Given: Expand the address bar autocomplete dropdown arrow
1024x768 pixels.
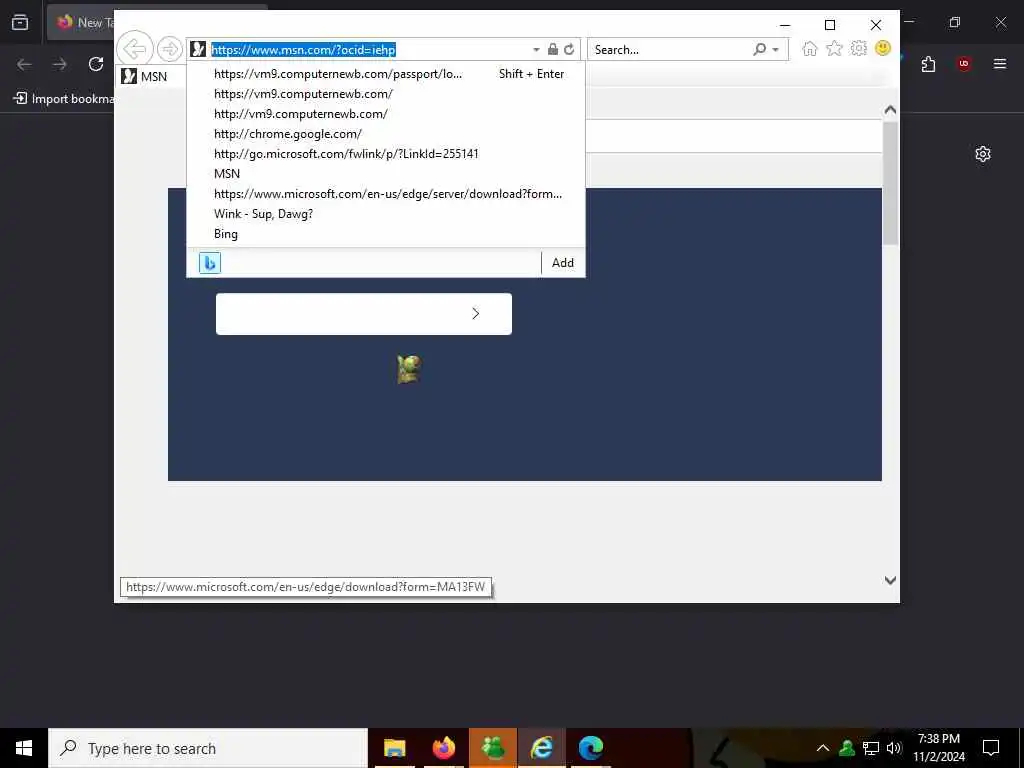Looking at the screenshot, I should point(536,50).
